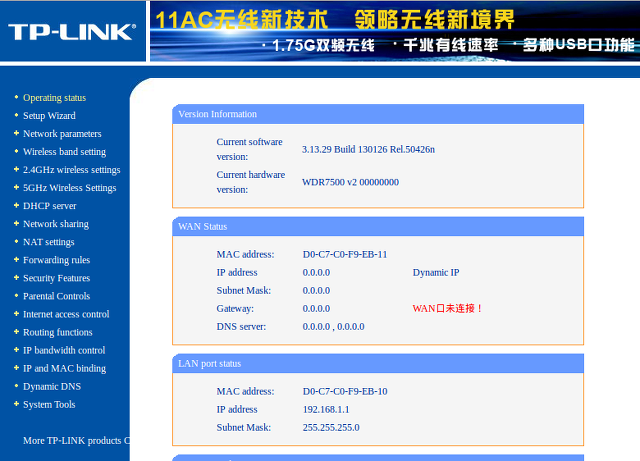Open NAT settings page
640x461 pixels.
click(x=49, y=242)
